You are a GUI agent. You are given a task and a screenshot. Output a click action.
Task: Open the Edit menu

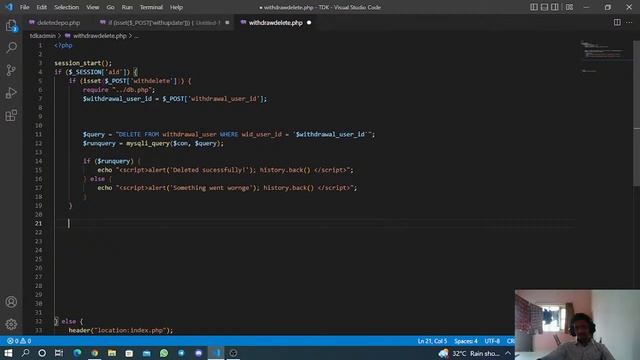(42, 7)
